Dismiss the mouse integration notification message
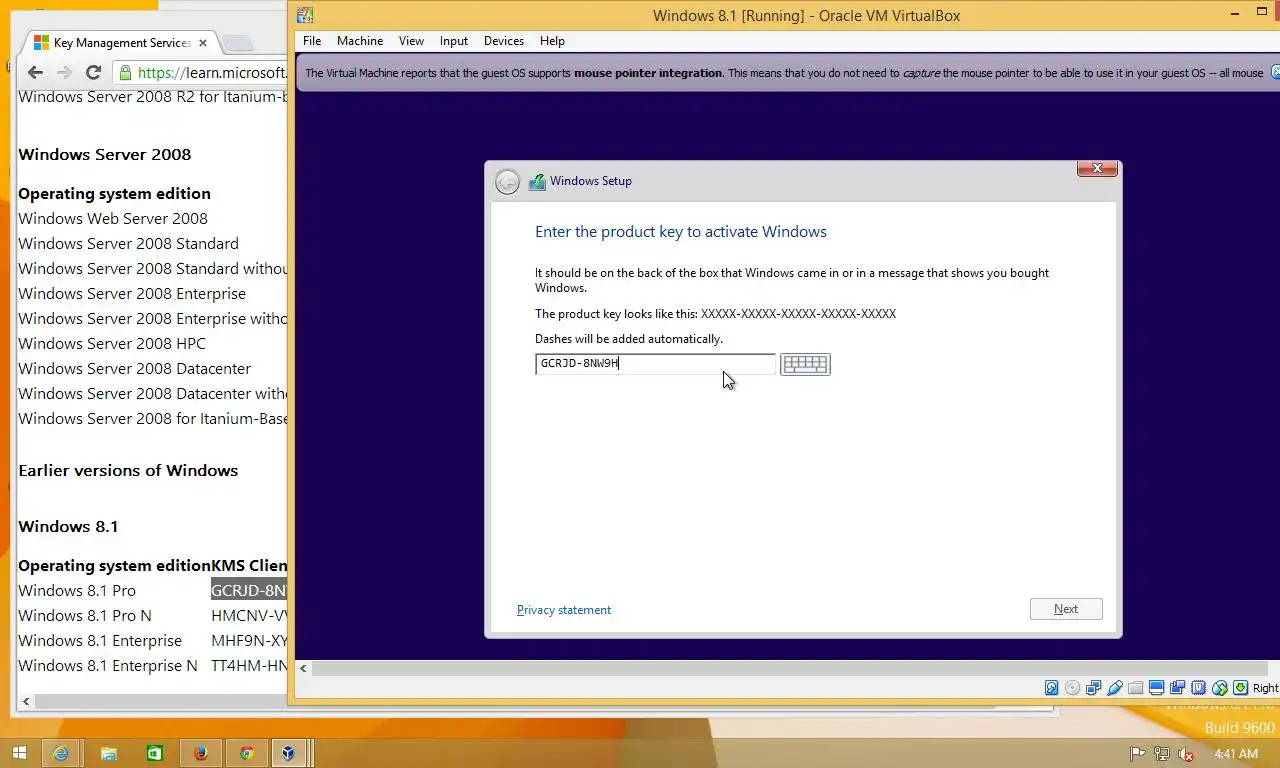Image resolution: width=1280 pixels, height=768 pixels. [1275, 72]
